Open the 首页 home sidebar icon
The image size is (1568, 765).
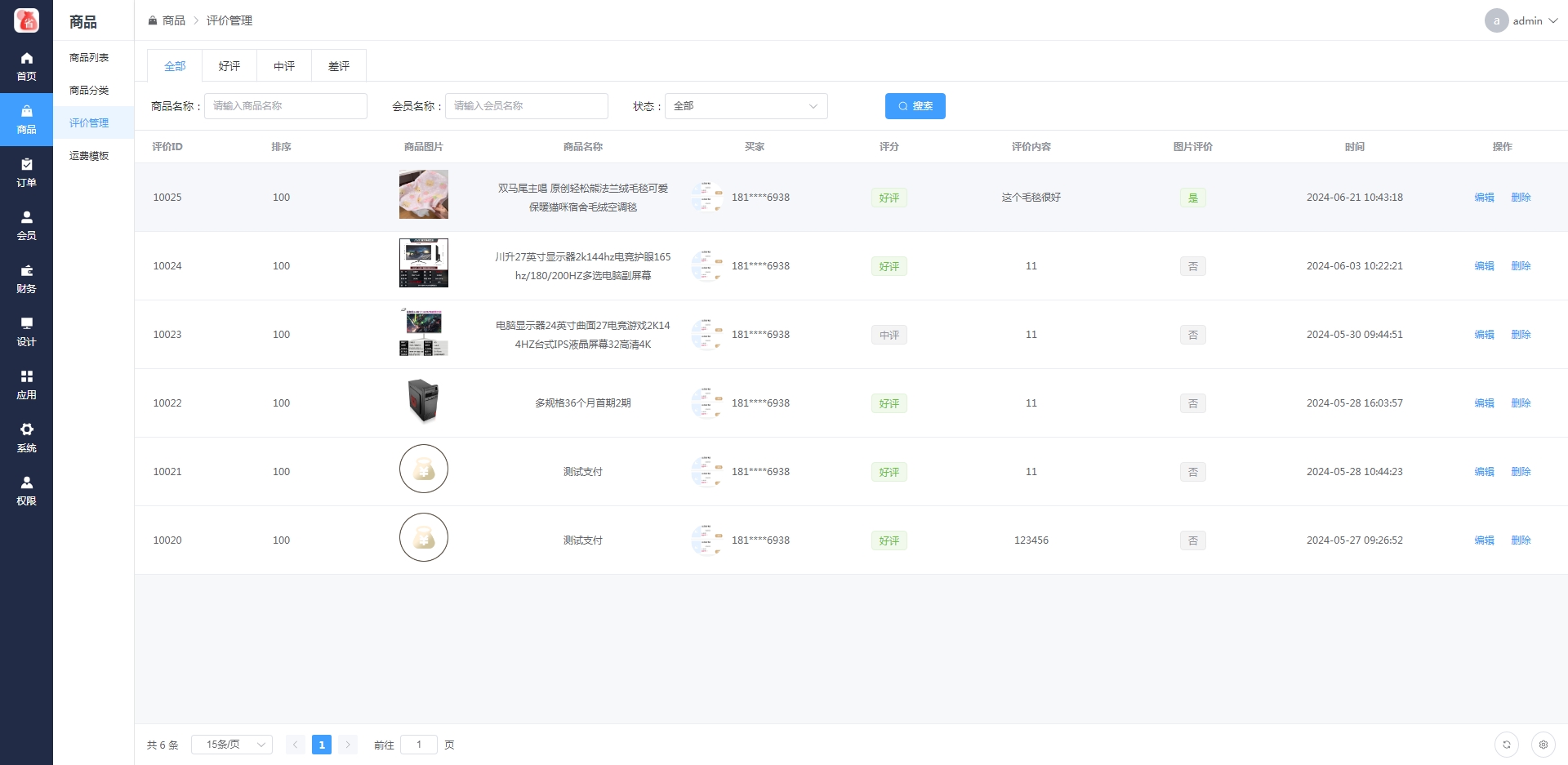[26, 66]
